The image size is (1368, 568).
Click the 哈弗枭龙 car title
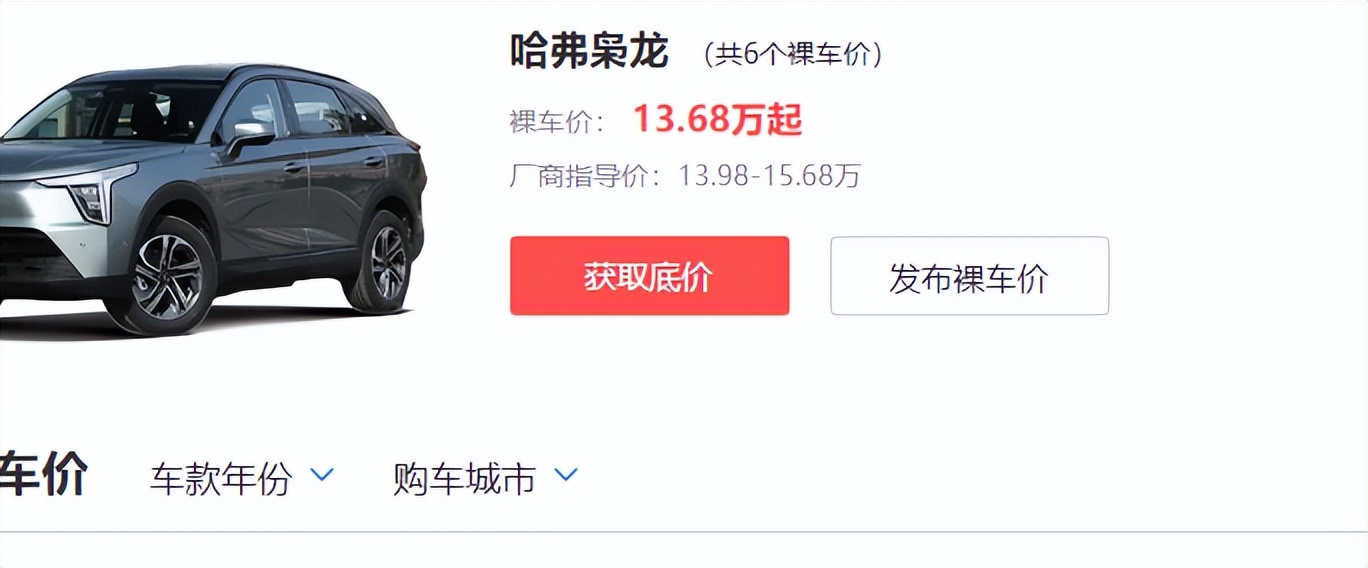(588, 51)
